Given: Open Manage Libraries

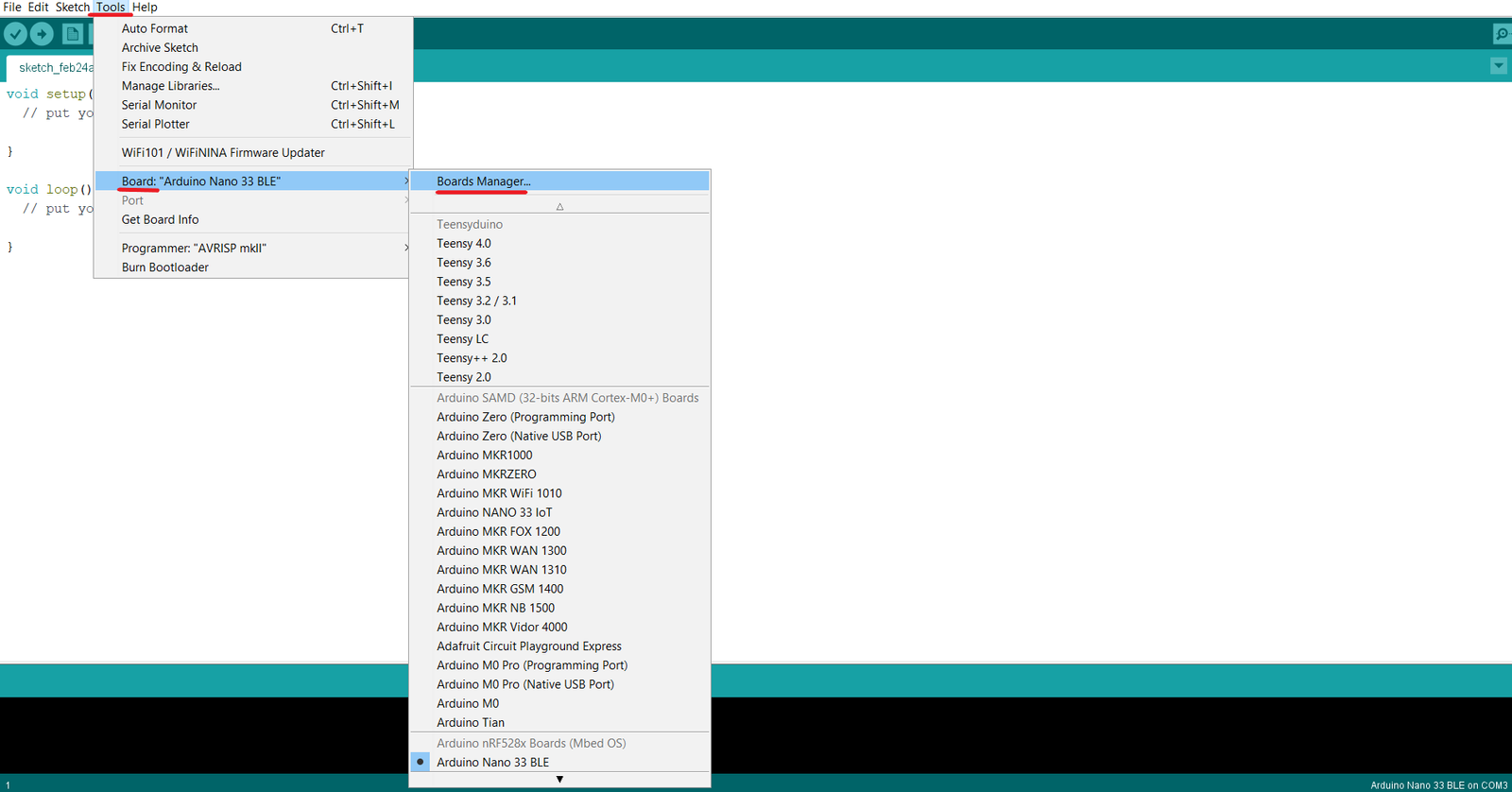Looking at the screenshot, I should click(170, 86).
